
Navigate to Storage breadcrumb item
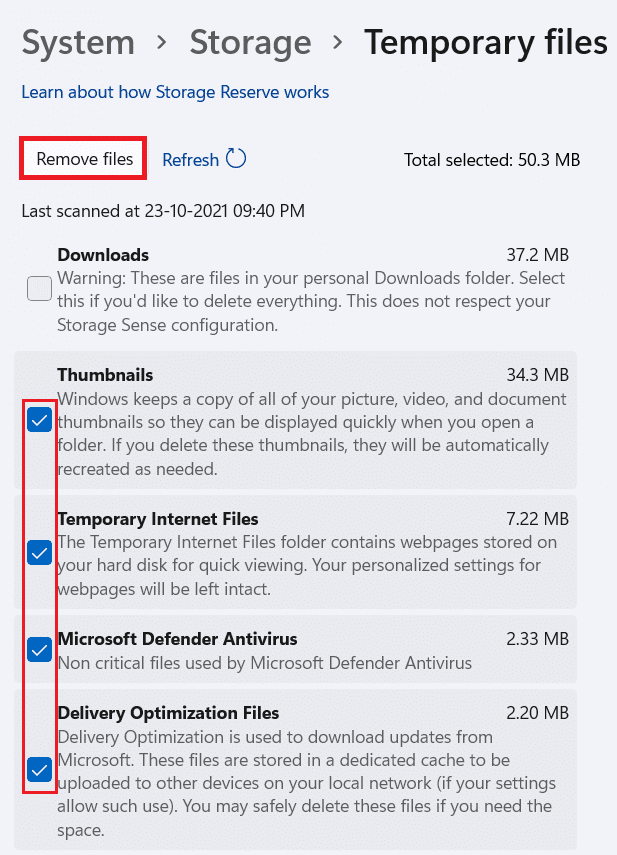pyautogui.click(x=248, y=43)
